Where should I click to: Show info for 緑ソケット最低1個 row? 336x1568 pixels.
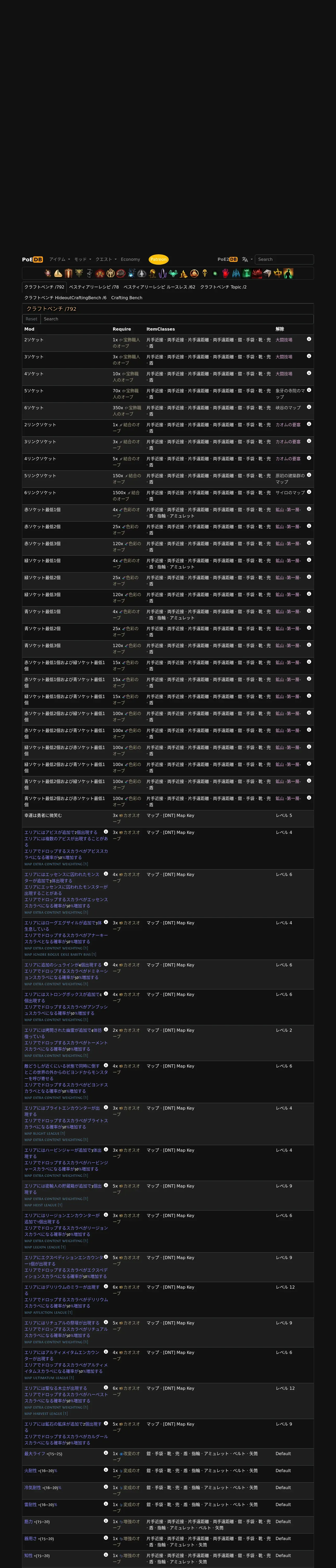click(309, 560)
